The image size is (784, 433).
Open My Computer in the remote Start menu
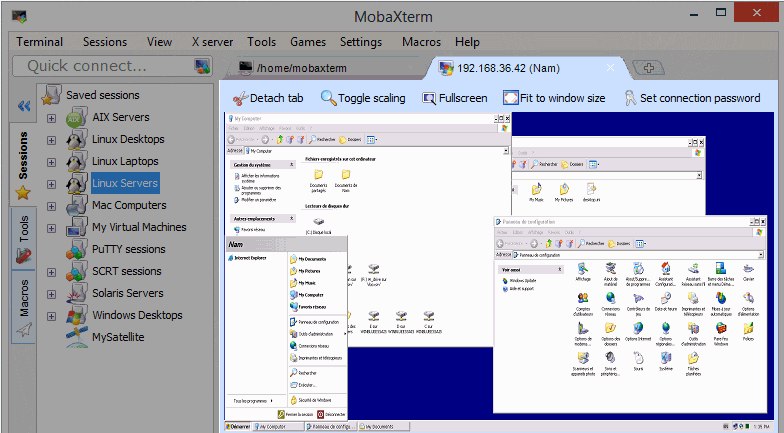click(306, 295)
